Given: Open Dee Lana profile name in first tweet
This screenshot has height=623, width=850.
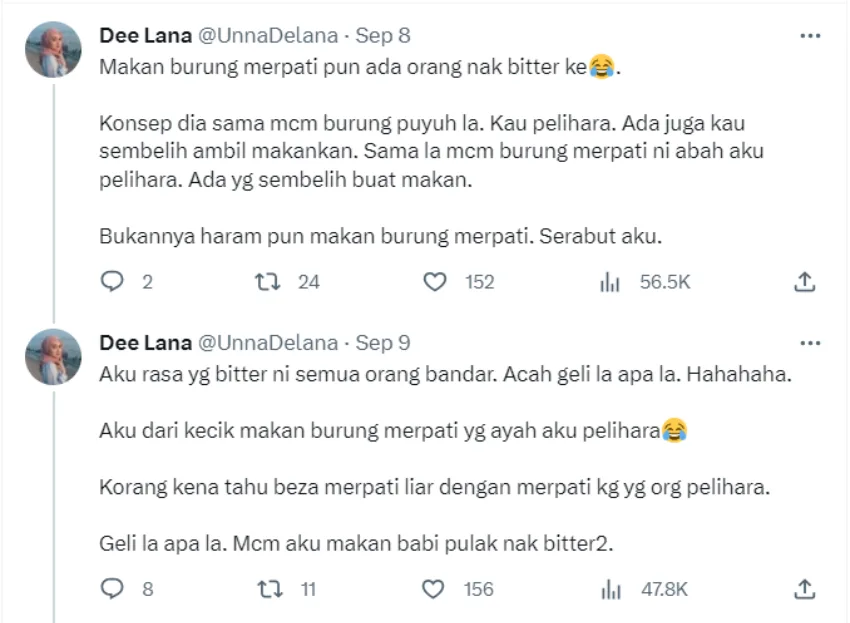Looking at the screenshot, I should pyautogui.click(x=145, y=36).
